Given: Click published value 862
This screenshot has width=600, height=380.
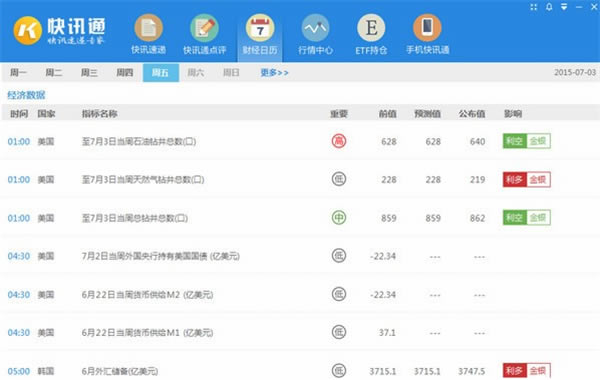Looking at the screenshot, I should pyautogui.click(x=478, y=218).
